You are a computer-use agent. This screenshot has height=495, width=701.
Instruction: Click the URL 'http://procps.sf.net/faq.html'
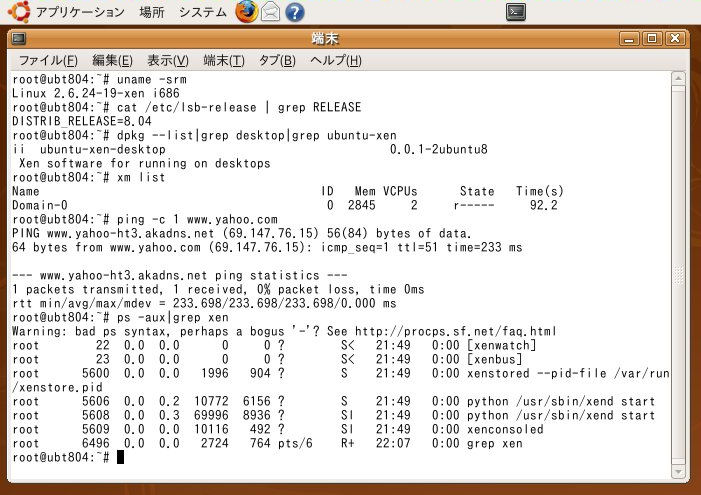[x=456, y=331]
